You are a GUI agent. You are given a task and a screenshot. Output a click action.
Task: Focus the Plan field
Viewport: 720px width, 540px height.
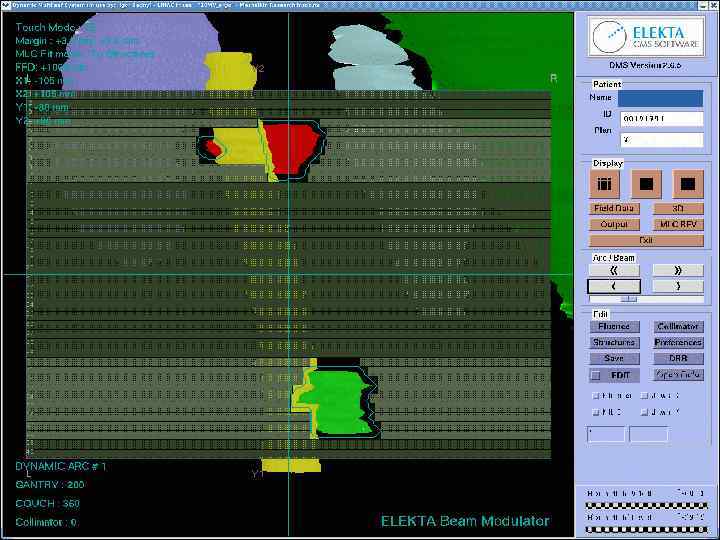click(x=662, y=140)
